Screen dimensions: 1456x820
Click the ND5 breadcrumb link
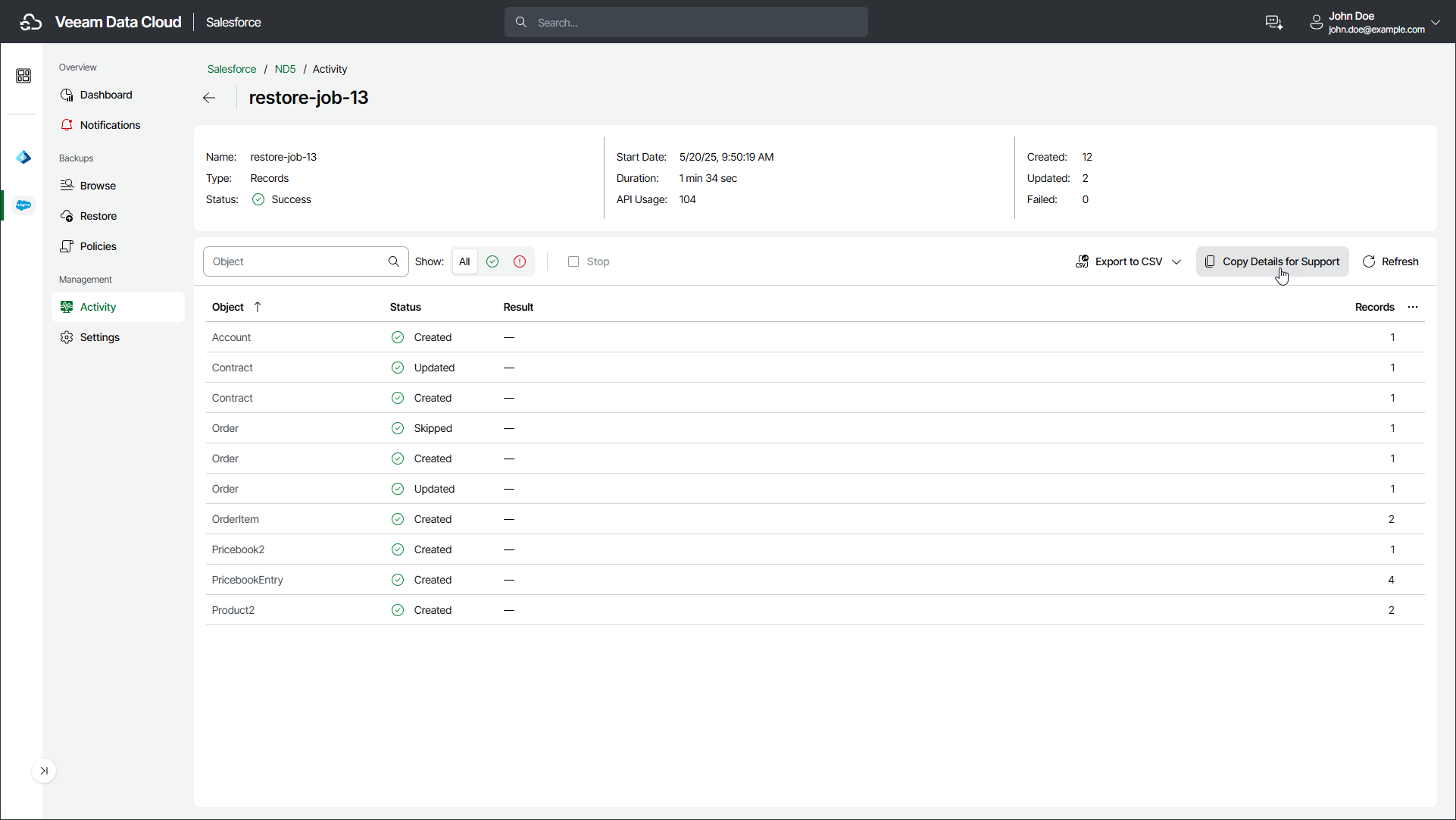point(285,69)
